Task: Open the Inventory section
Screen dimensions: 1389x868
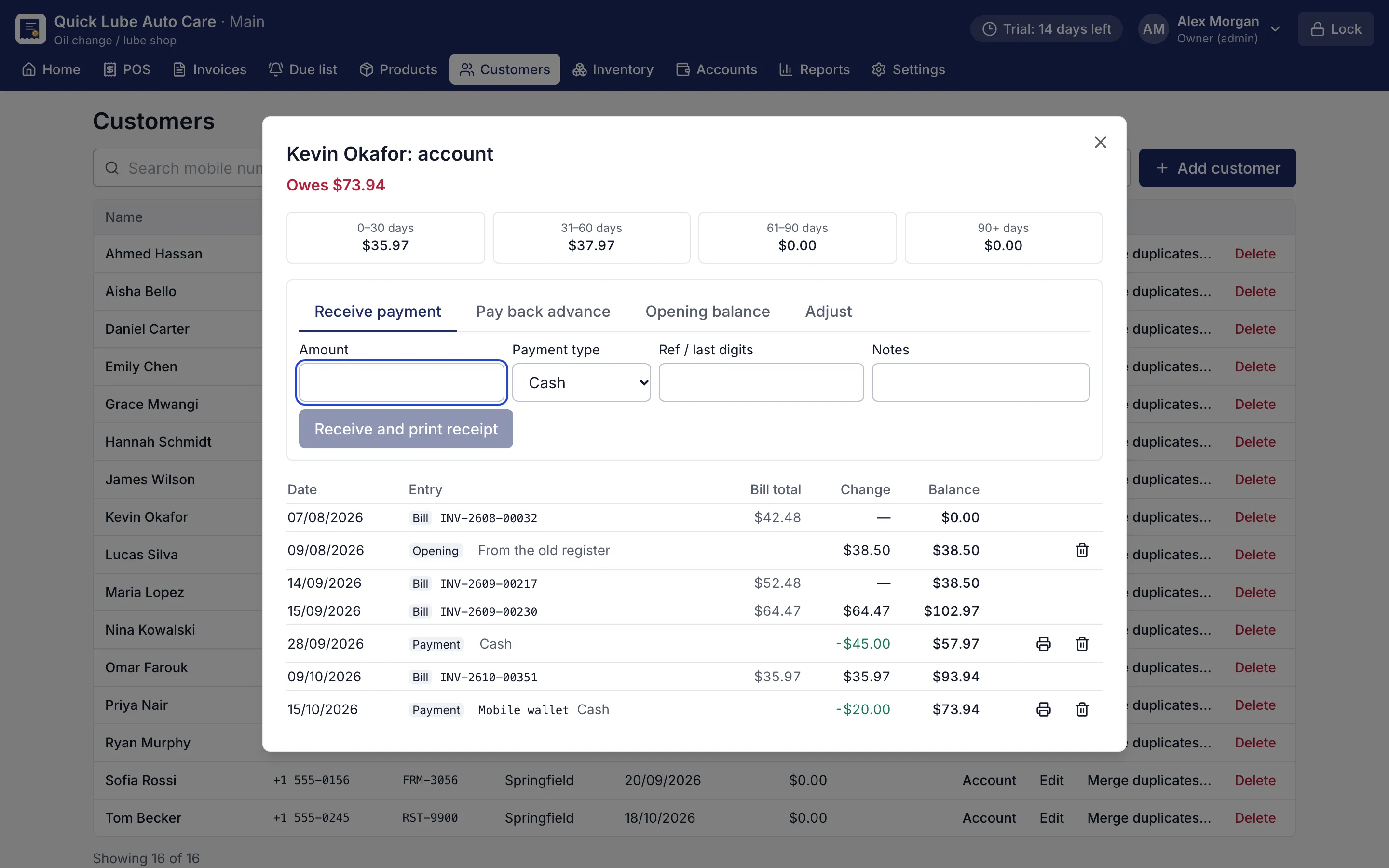Action: coord(613,69)
